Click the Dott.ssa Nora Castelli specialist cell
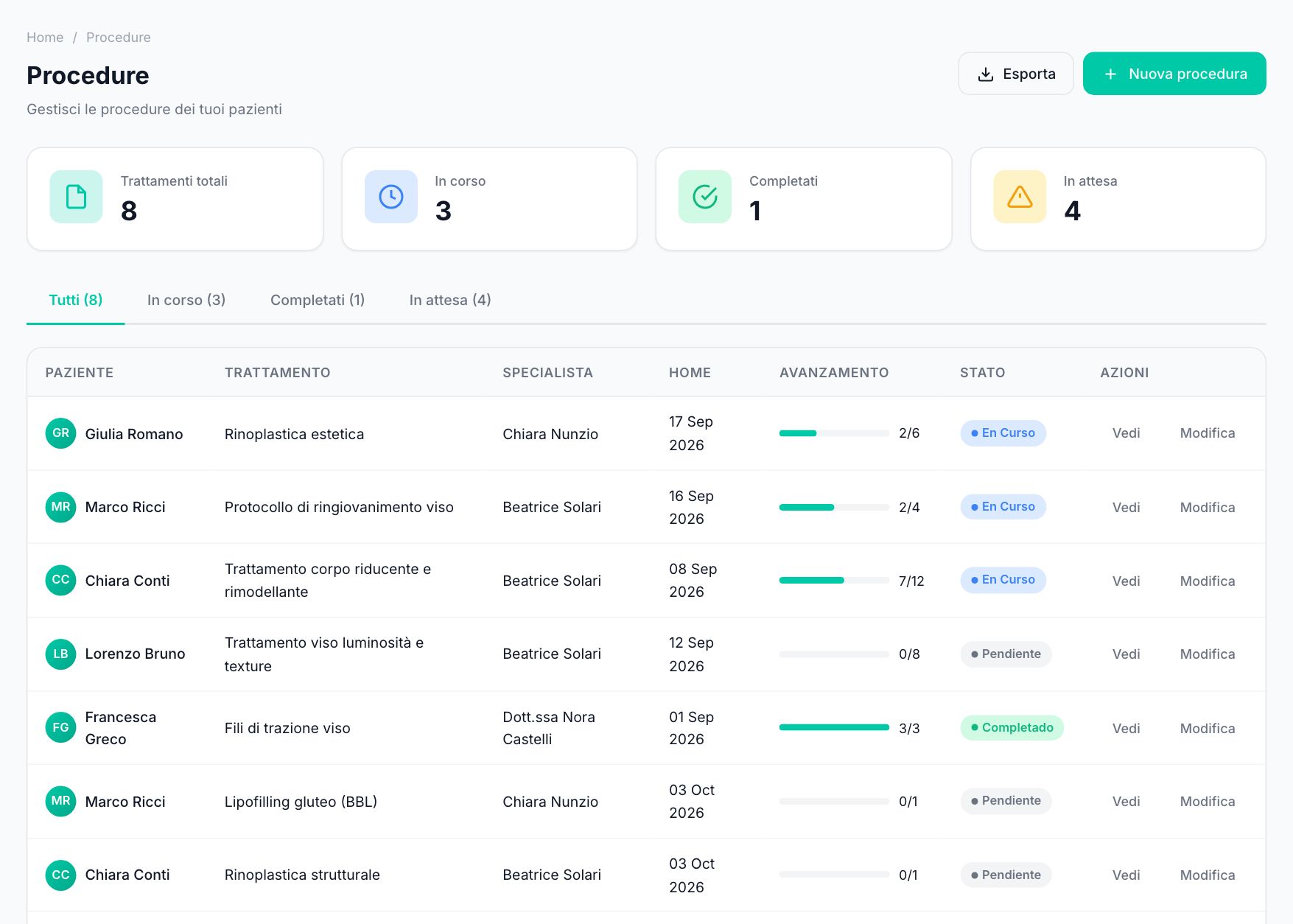The width and height of the screenshot is (1293, 924). tap(549, 728)
